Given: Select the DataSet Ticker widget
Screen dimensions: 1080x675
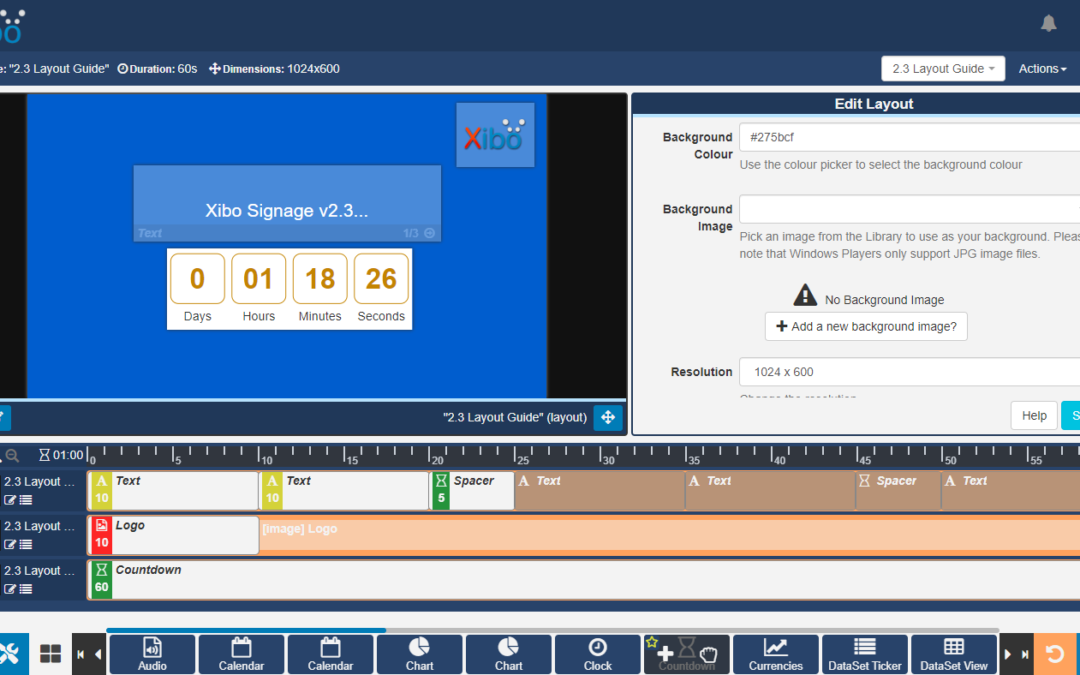Looking at the screenshot, I should click(864, 654).
